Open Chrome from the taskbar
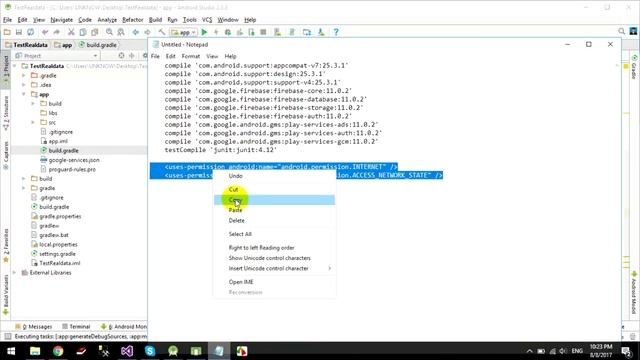Viewport: 640px width, 360px height. point(58,351)
